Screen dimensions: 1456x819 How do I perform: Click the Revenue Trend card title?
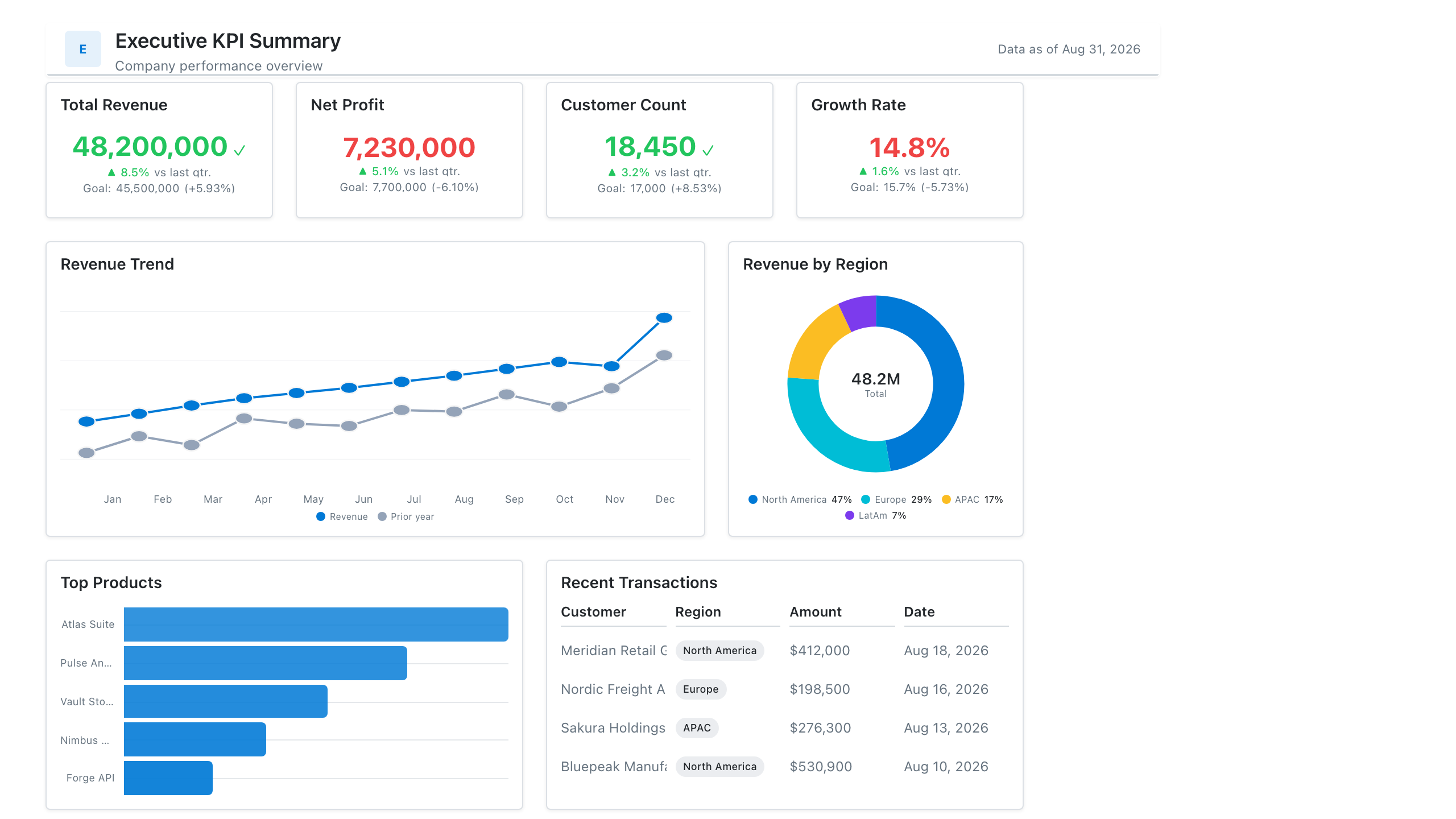pos(117,264)
